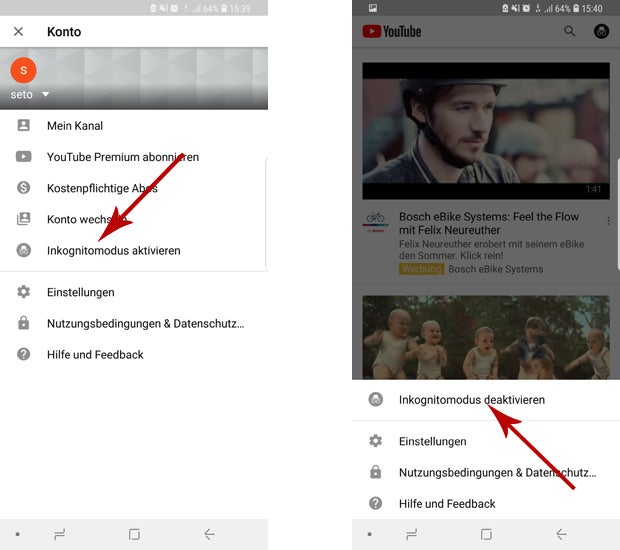Open Einstellungen in the Konto screen

click(81, 292)
